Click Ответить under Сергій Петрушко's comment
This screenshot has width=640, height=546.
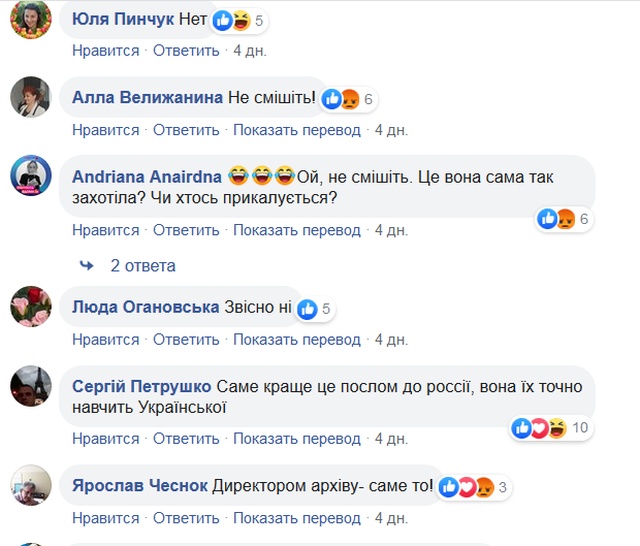pos(186,439)
